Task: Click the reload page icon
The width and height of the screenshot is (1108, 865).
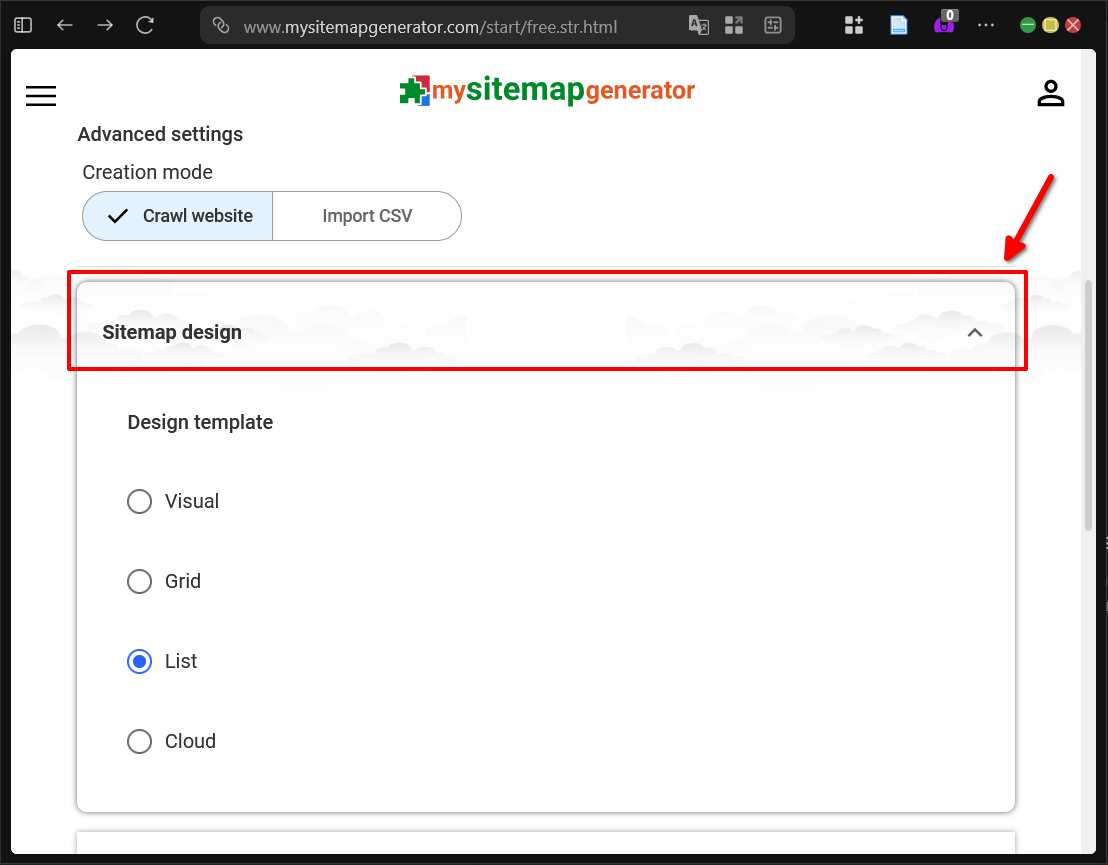Action: (x=145, y=24)
